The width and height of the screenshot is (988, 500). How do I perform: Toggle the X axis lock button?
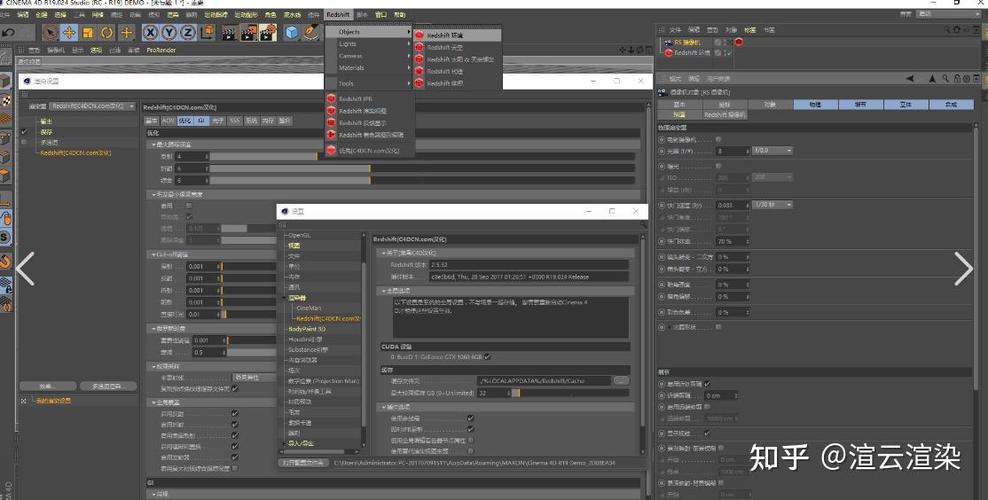tap(150, 33)
